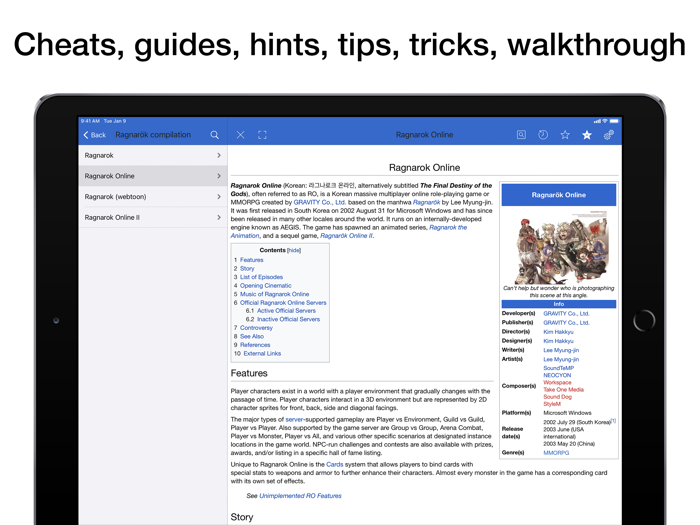Screen dimensions: 700x525
Task: Open Director Kim Hakkyu link
Action: 558,332
